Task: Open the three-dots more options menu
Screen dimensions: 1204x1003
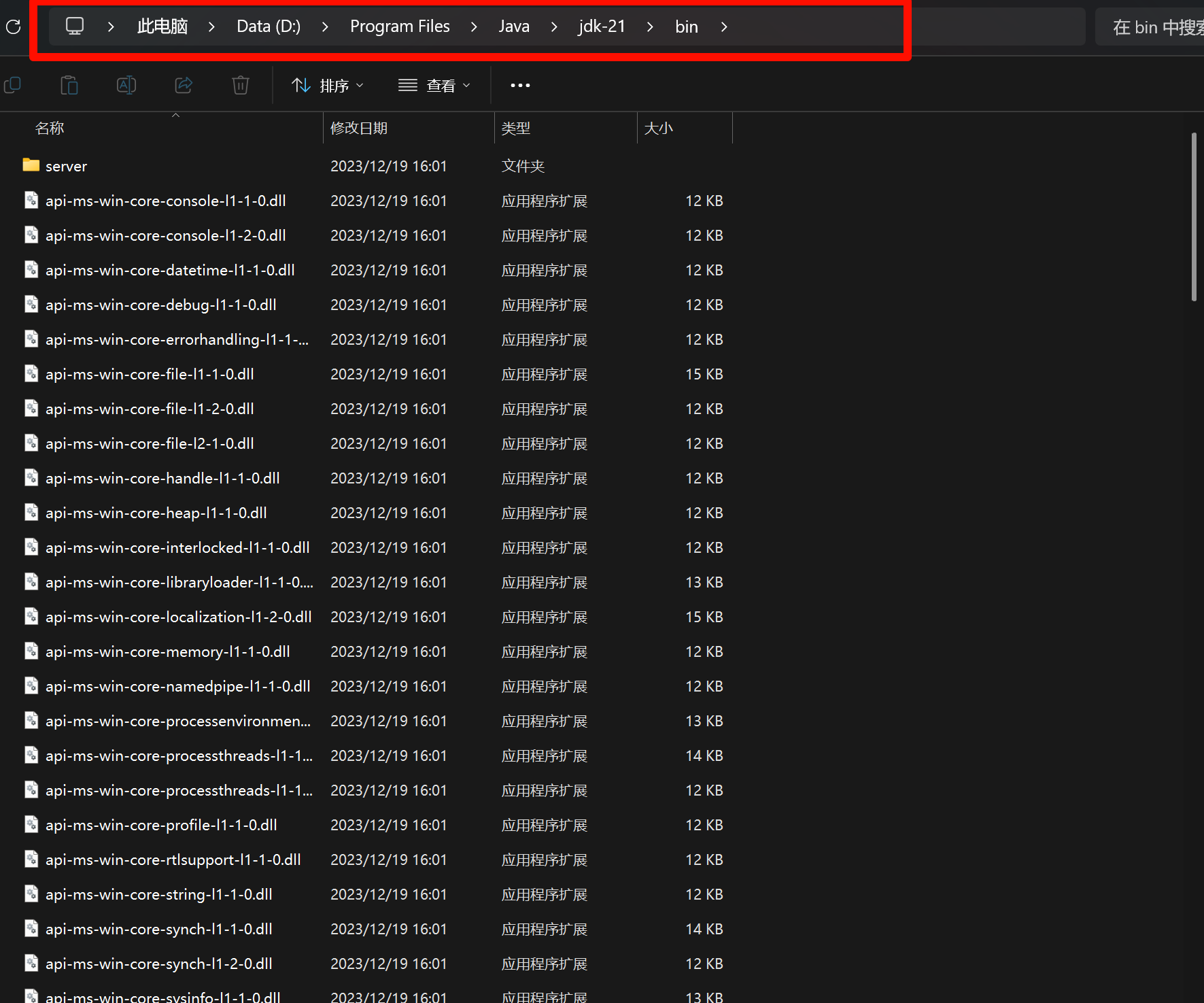Action: tap(520, 86)
